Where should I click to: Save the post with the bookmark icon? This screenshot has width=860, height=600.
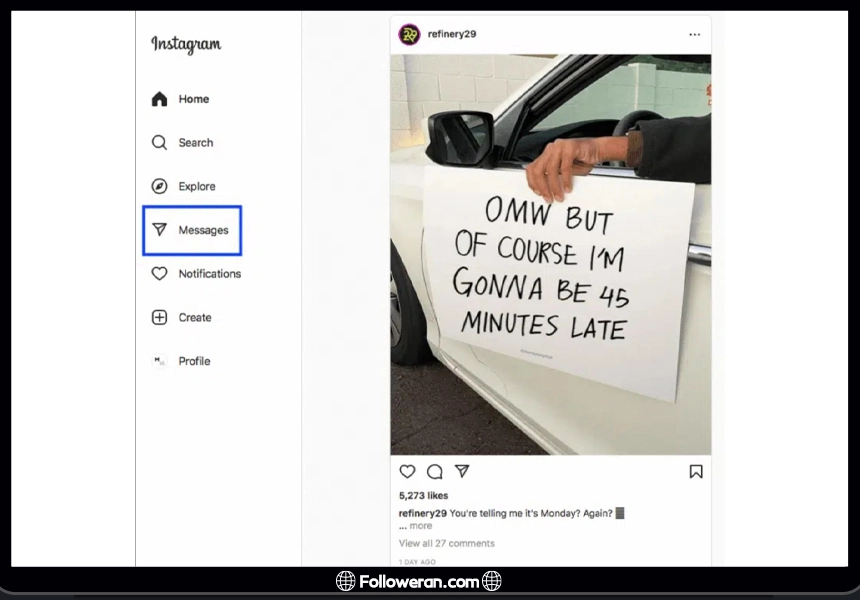click(695, 471)
